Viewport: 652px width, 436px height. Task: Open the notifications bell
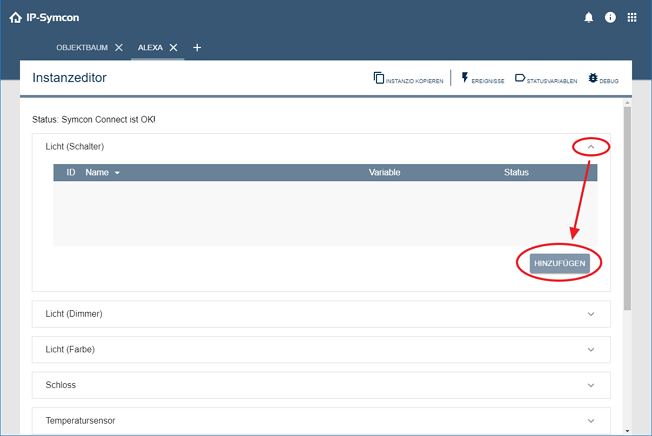click(588, 18)
